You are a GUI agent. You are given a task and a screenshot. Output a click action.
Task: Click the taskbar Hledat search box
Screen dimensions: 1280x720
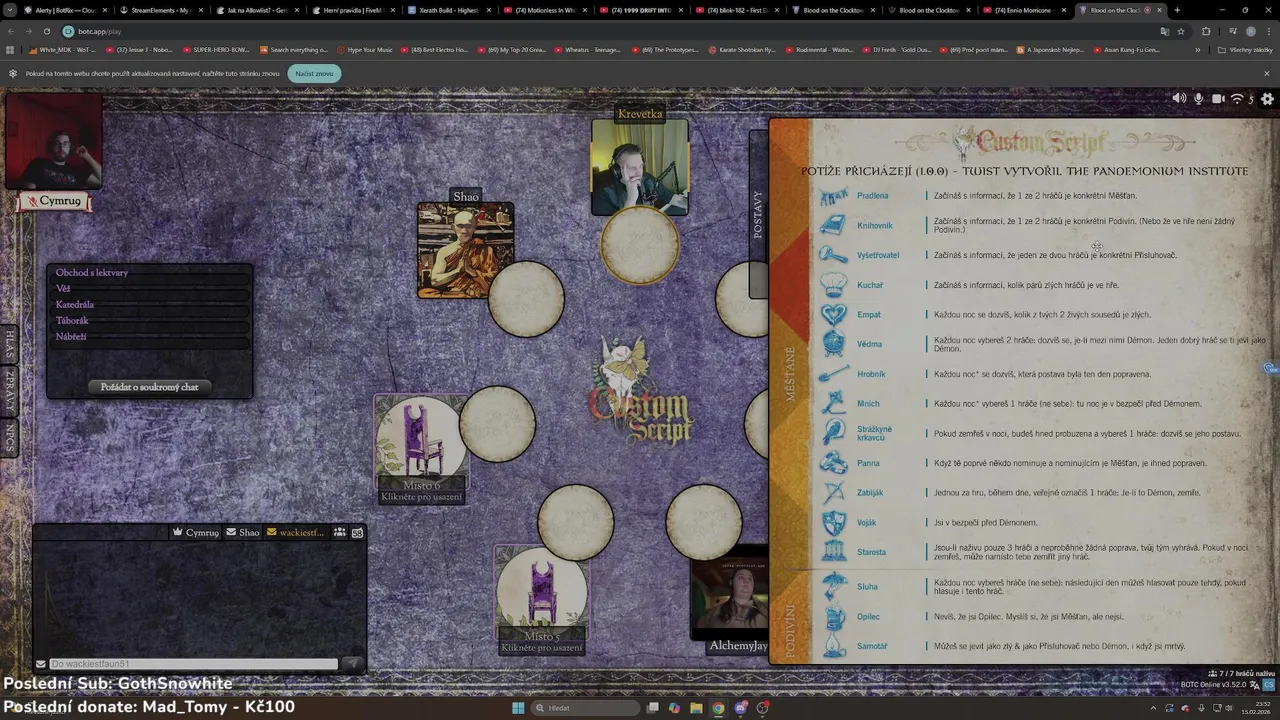coord(587,708)
